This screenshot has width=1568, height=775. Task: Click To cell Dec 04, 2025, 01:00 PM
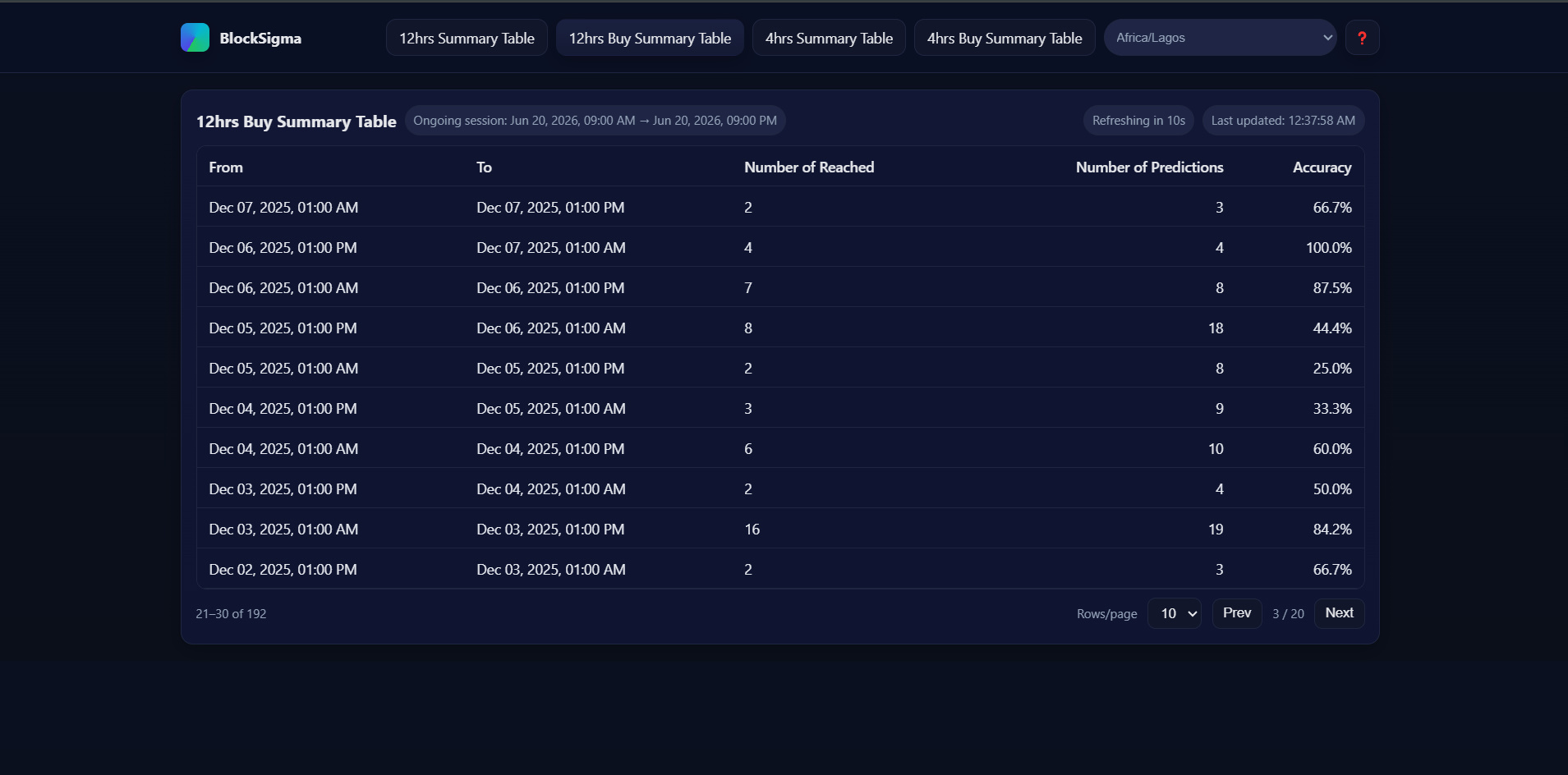(550, 449)
